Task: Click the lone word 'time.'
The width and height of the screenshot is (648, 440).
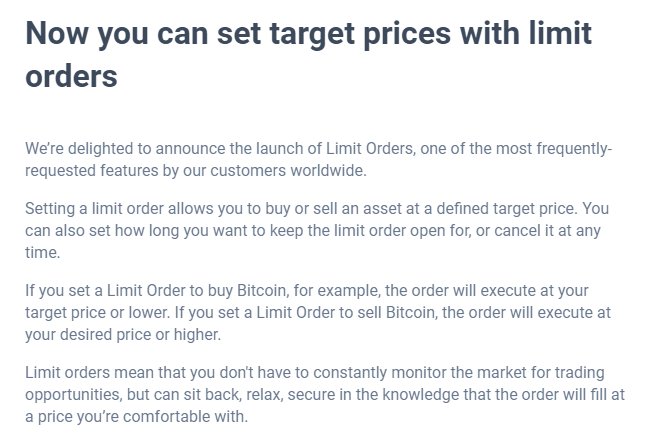Action: (x=43, y=252)
